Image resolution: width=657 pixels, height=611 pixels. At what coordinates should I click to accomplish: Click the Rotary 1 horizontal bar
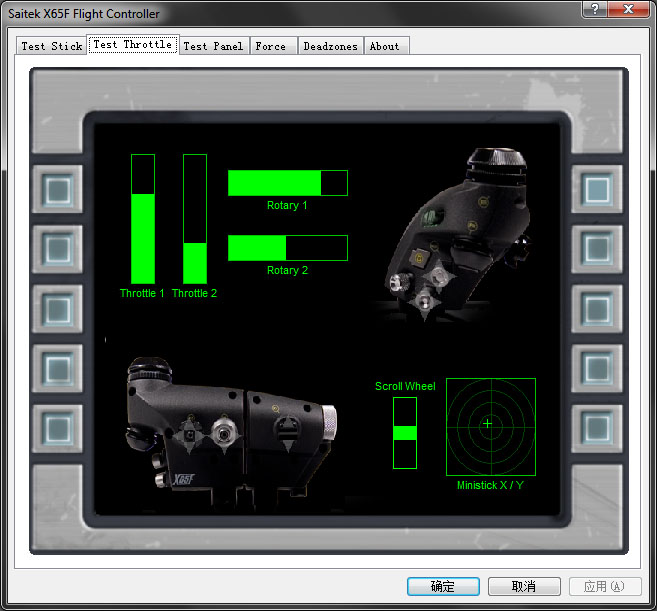(x=288, y=183)
